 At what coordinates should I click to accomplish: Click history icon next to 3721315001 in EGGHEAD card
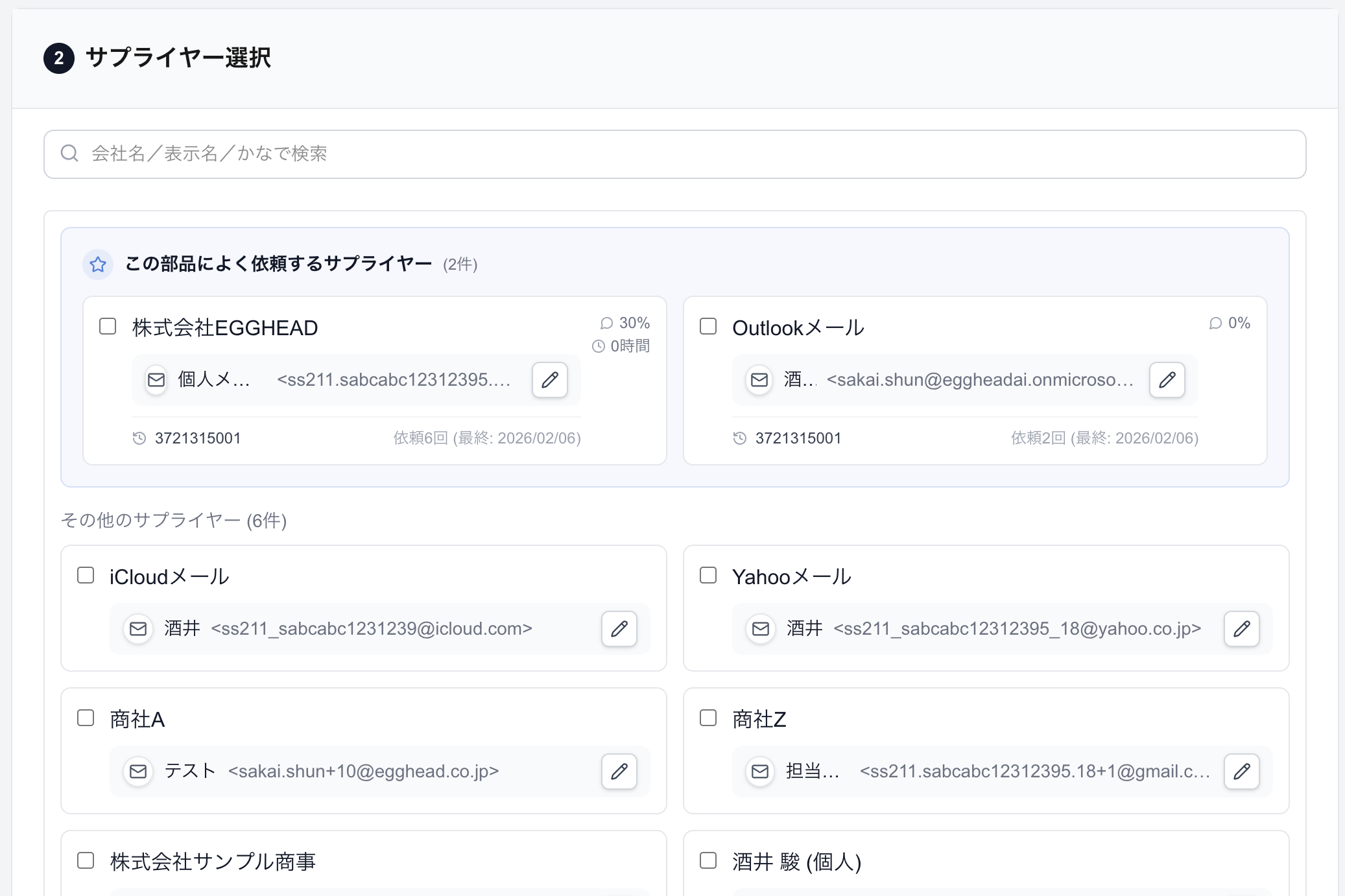[x=139, y=438]
